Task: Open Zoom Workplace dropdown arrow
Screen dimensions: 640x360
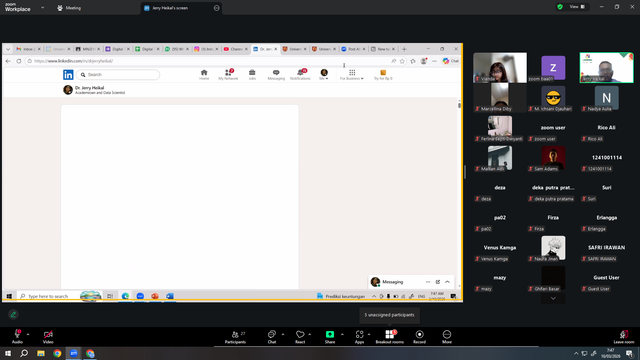Action: (x=42, y=7)
